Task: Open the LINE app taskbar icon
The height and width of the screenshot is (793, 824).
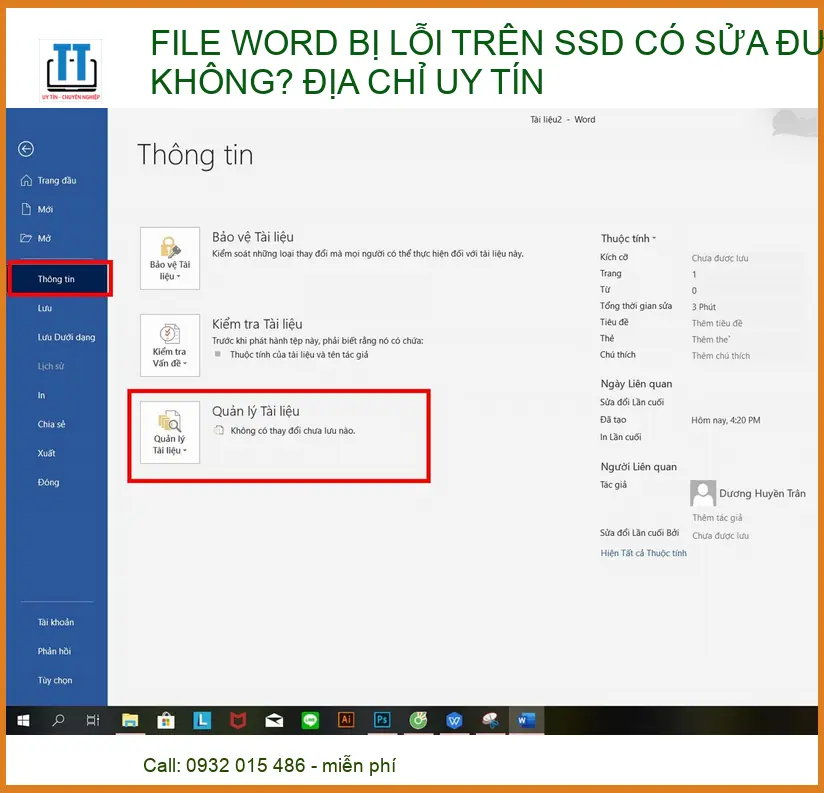Action: click(310, 719)
